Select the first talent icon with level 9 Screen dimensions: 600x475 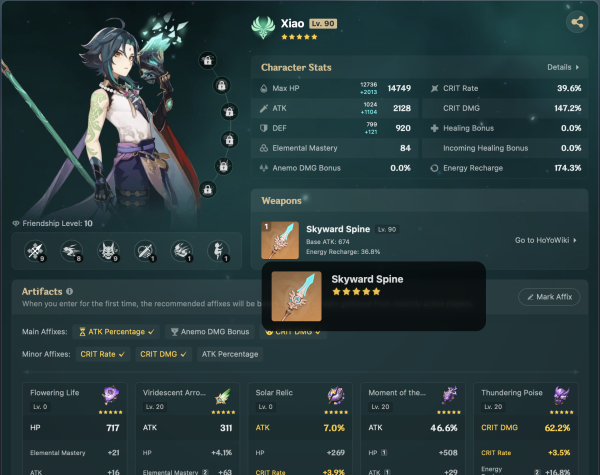point(35,251)
